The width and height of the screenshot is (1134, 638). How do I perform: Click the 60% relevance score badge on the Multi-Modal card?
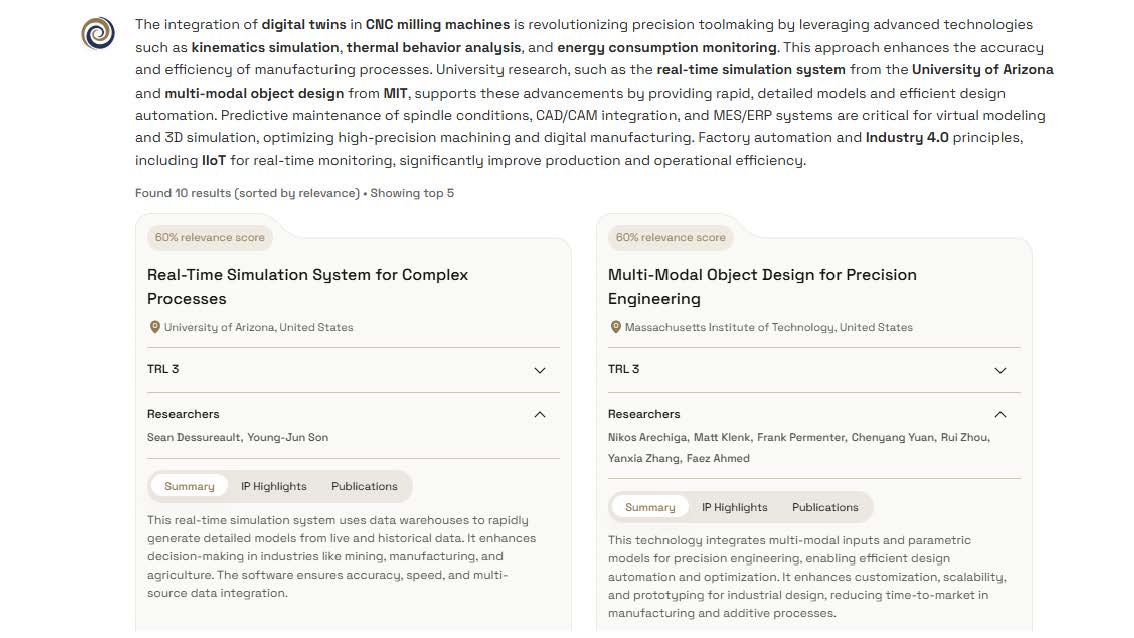670,237
